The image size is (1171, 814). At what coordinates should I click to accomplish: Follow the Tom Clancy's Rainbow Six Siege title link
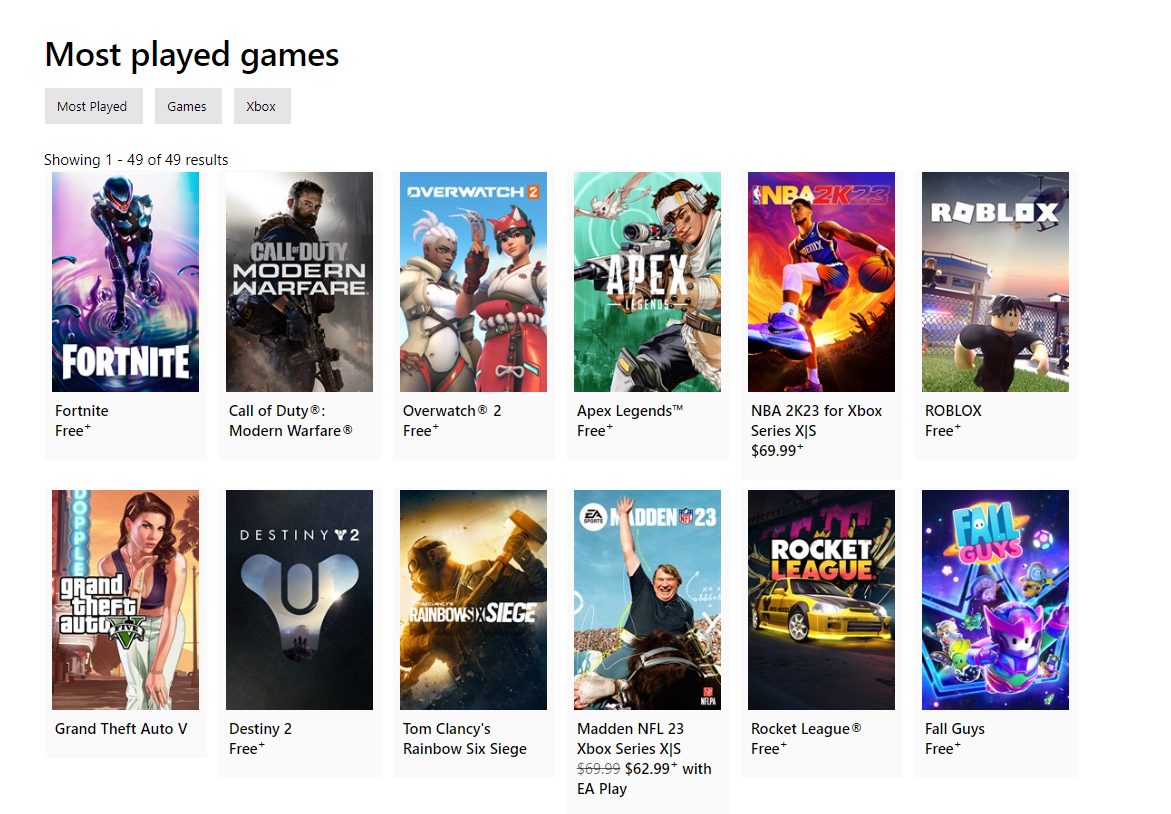465,739
